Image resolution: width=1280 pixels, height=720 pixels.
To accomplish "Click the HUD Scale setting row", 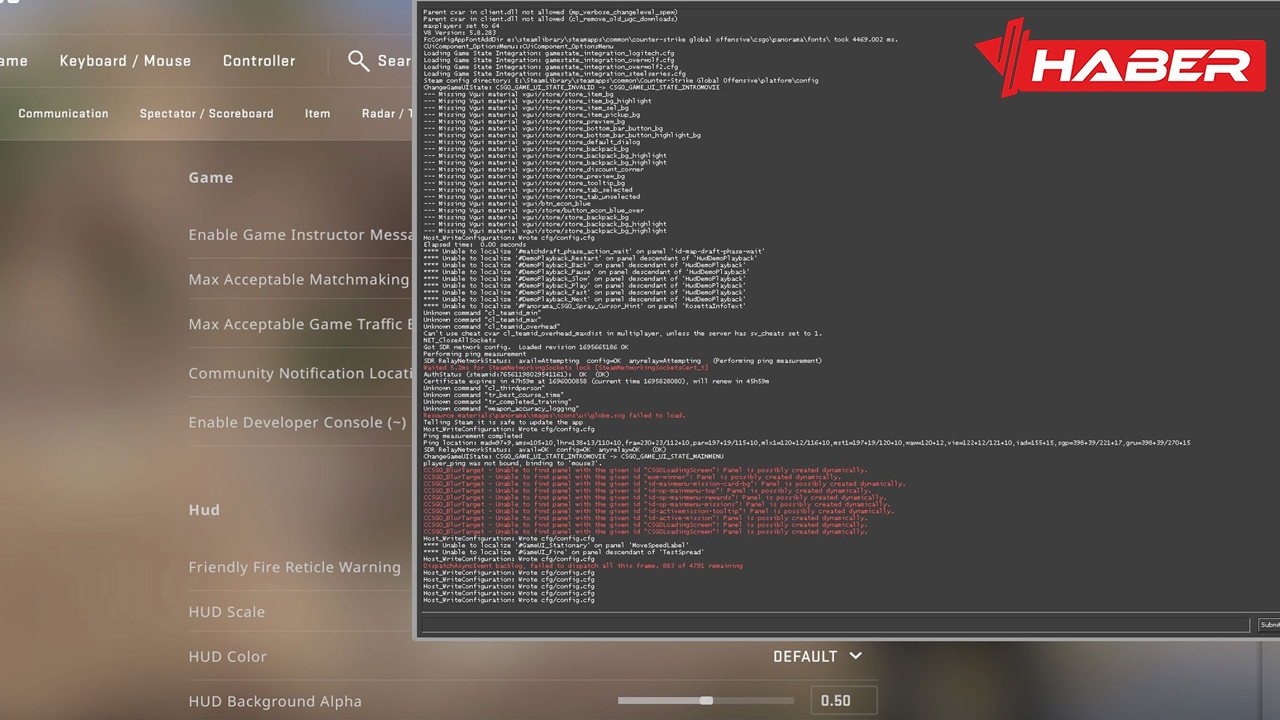I will click(227, 612).
